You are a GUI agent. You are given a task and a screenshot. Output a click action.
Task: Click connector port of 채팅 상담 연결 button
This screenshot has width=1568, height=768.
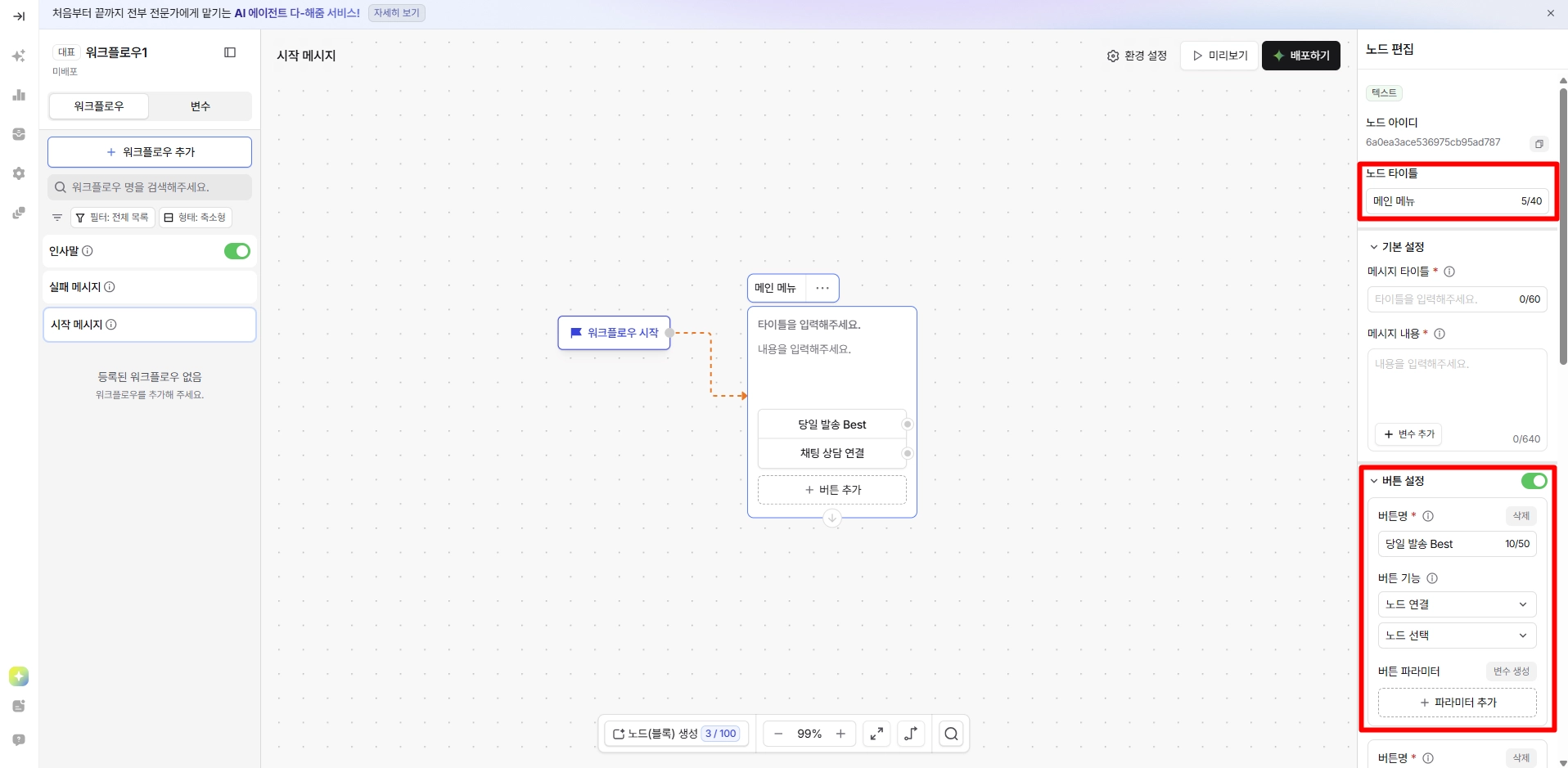[907, 453]
